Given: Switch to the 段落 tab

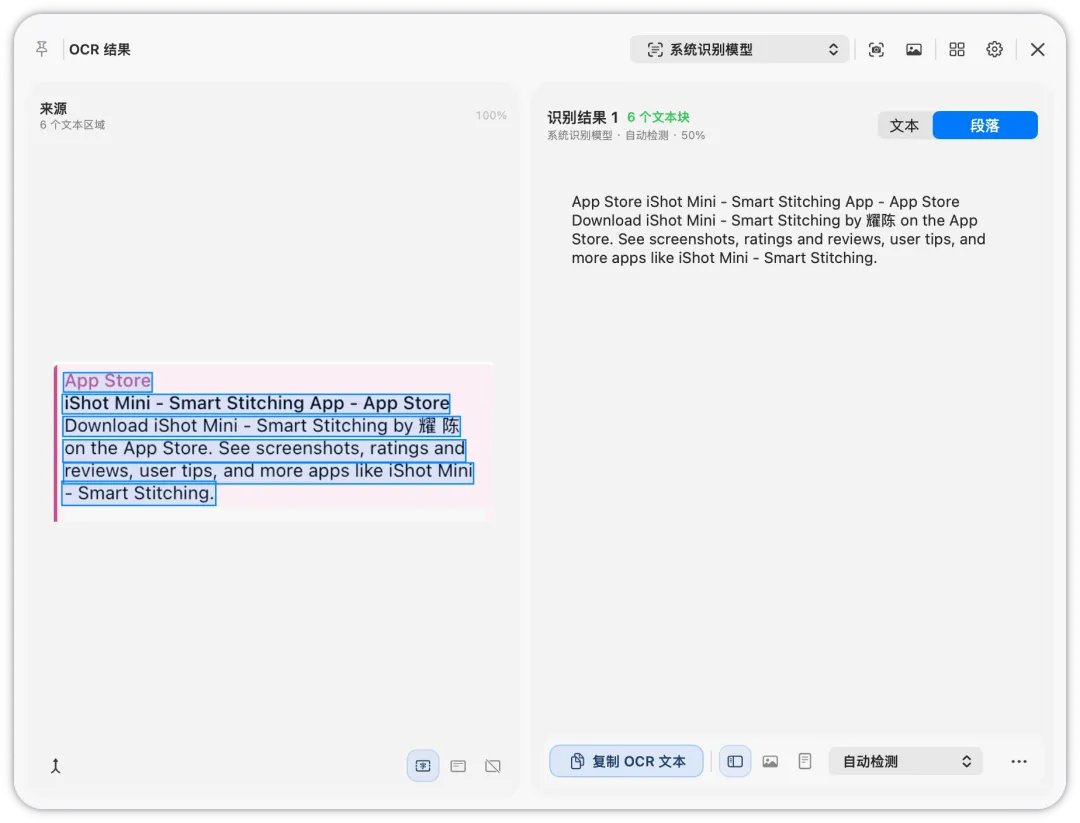Looking at the screenshot, I should pyautogui.click(x=985, y=125).
